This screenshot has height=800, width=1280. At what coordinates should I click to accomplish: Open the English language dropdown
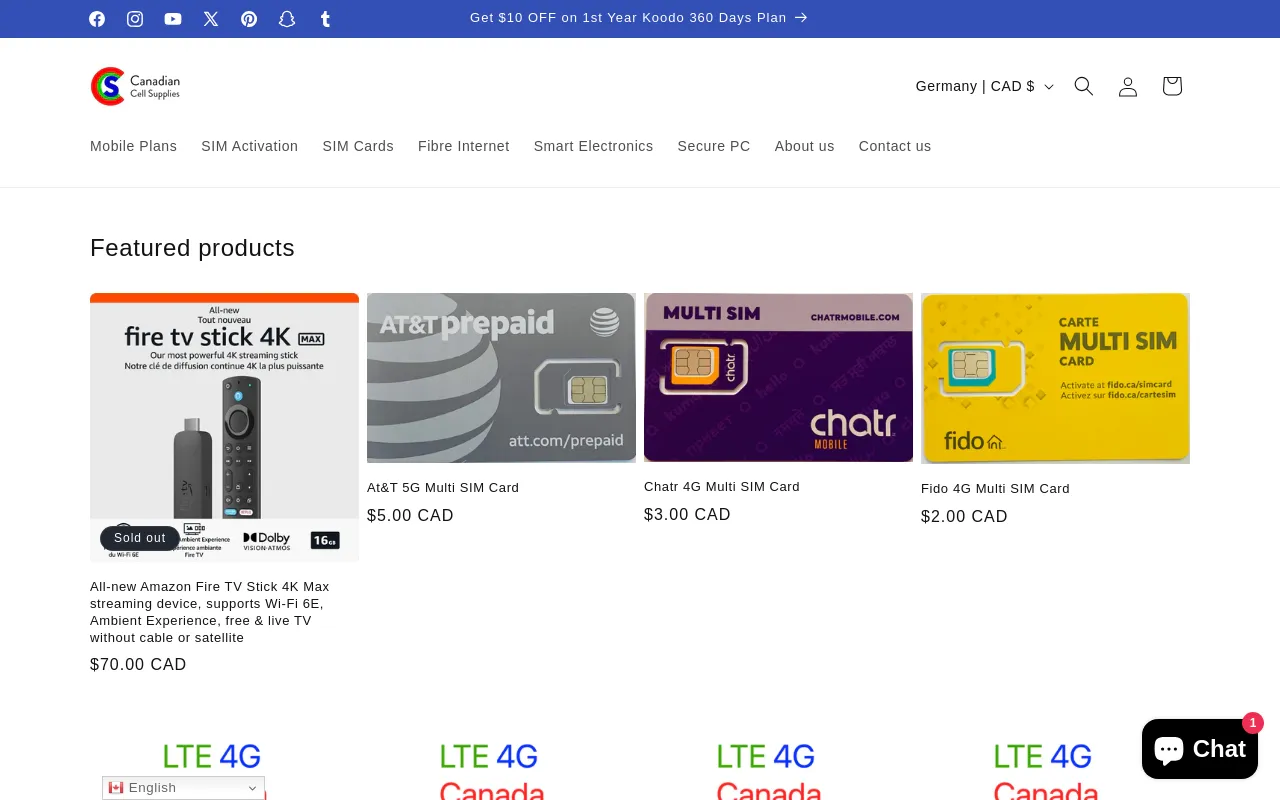(183, 788)
